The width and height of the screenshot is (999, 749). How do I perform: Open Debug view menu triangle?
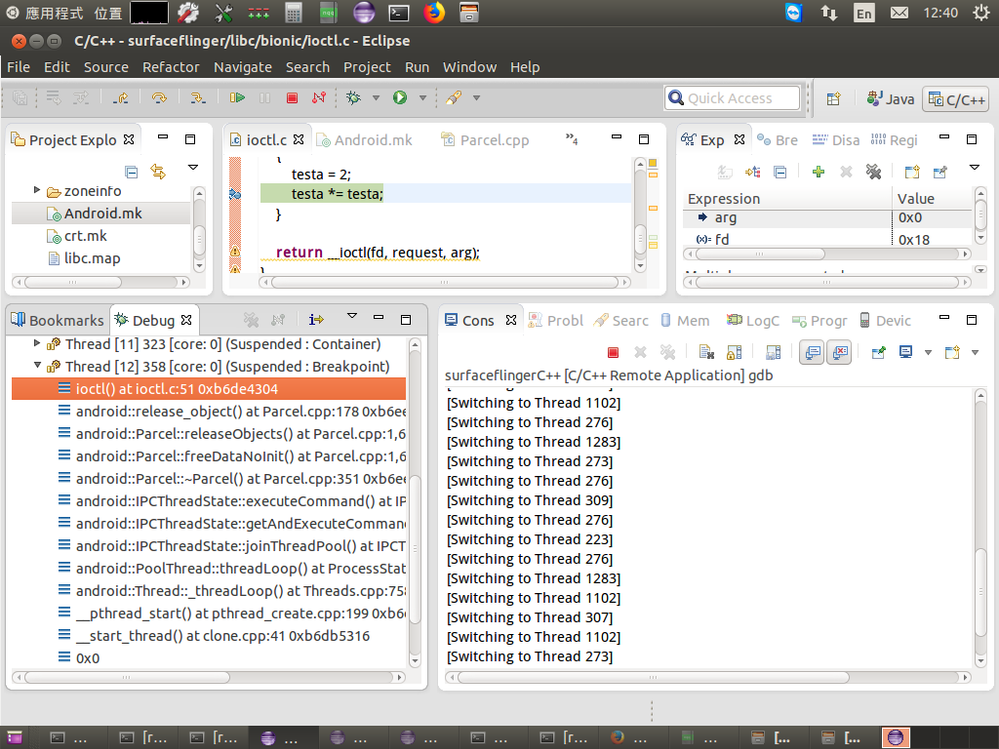352,316
